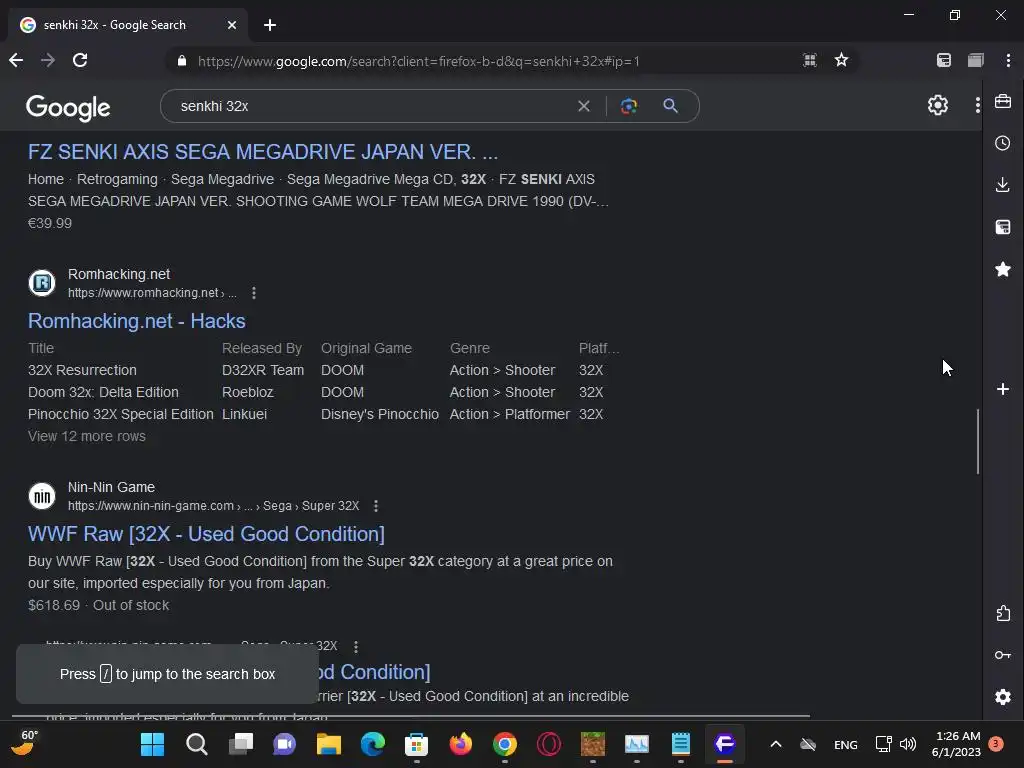Viewport: 1024px width, 768px height.
Task: Open the browser three-dot main menu
Action: [x=1008, y=61]
